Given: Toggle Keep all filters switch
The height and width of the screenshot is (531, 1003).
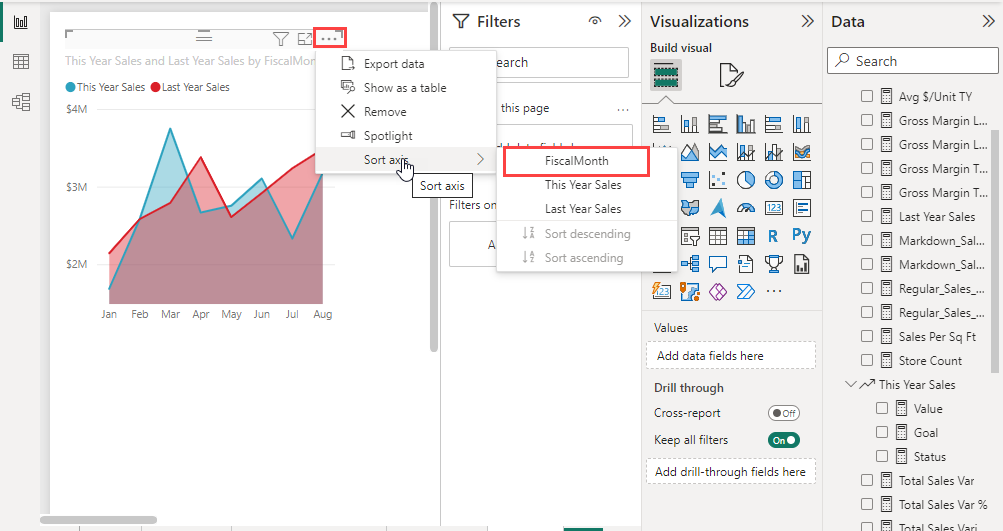Looking at the screenshot, I should [x=784, y=440].
